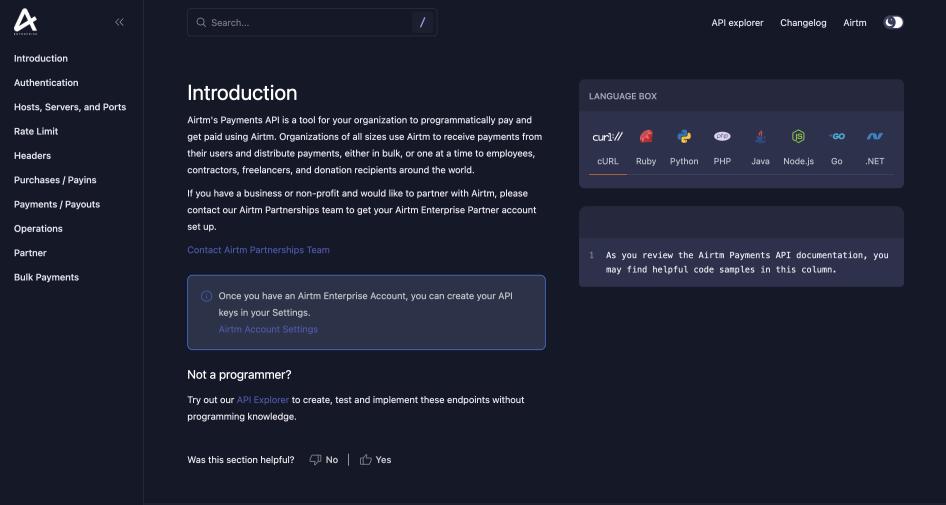Click the Airtm Enterprise logo
946x505 pixels.
point(25,22)
